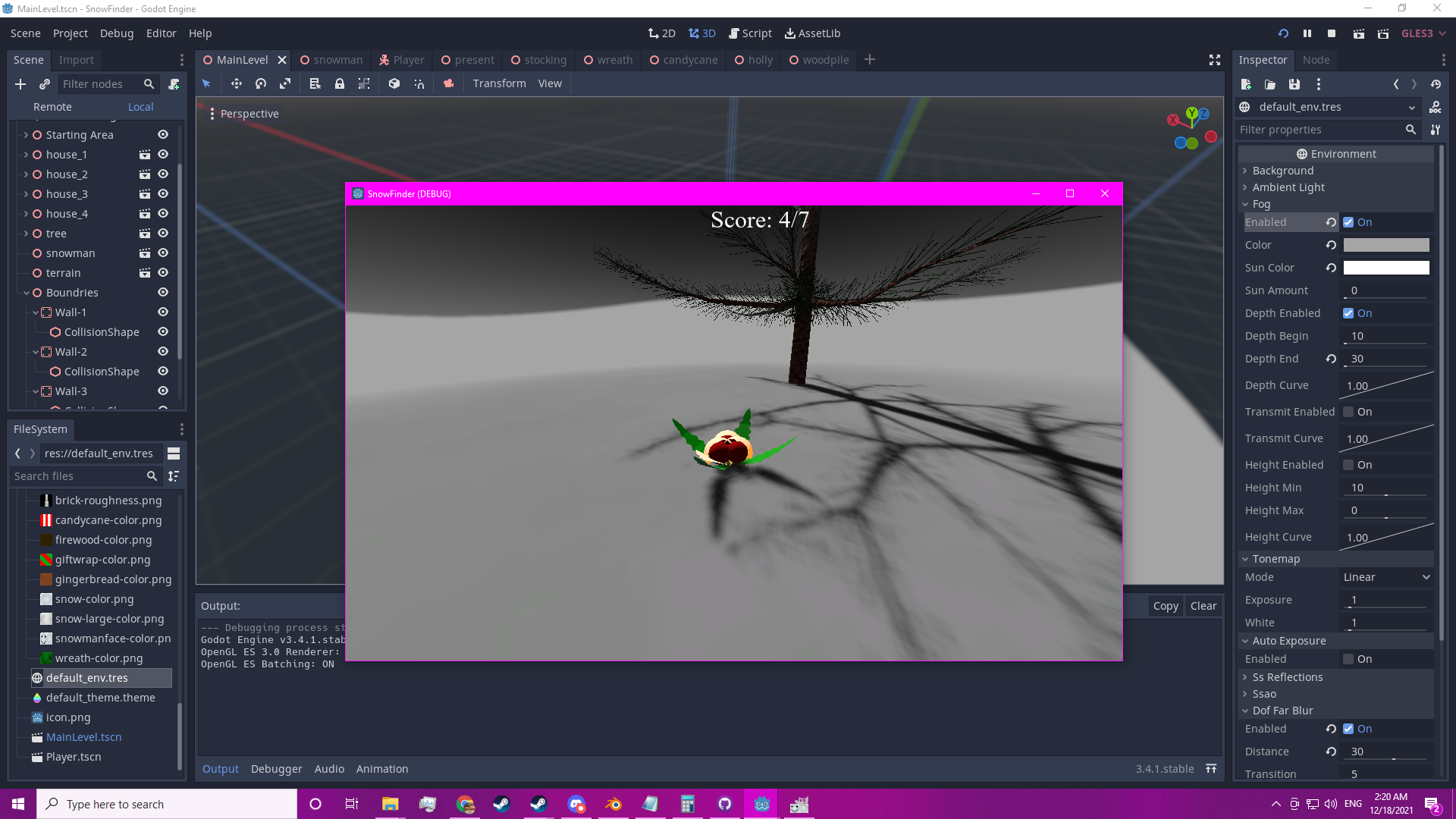Select the Move mode tool
This screenshot has height=819, width=1456.
pyautogui.click(x=236, y=83)
